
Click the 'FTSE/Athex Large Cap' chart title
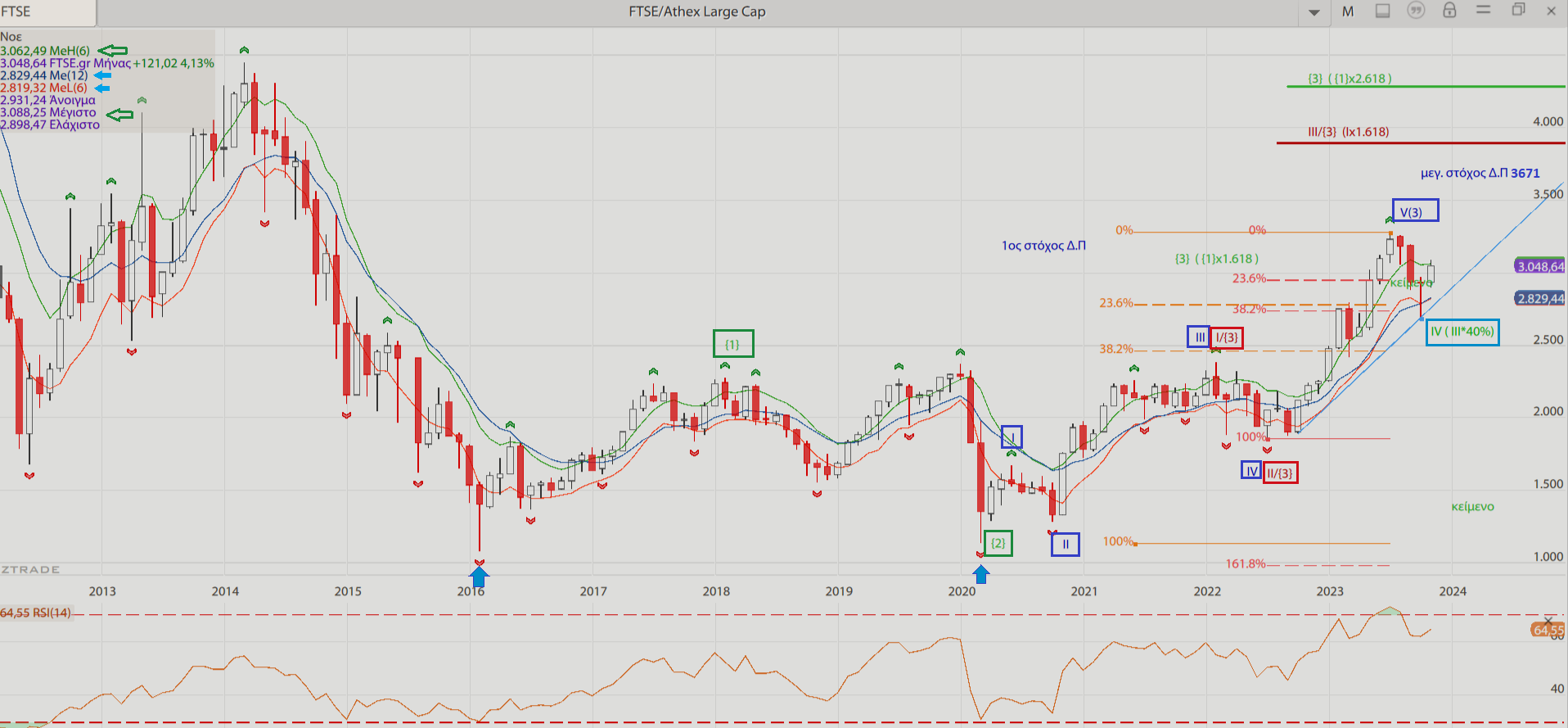tap(697, 11)
